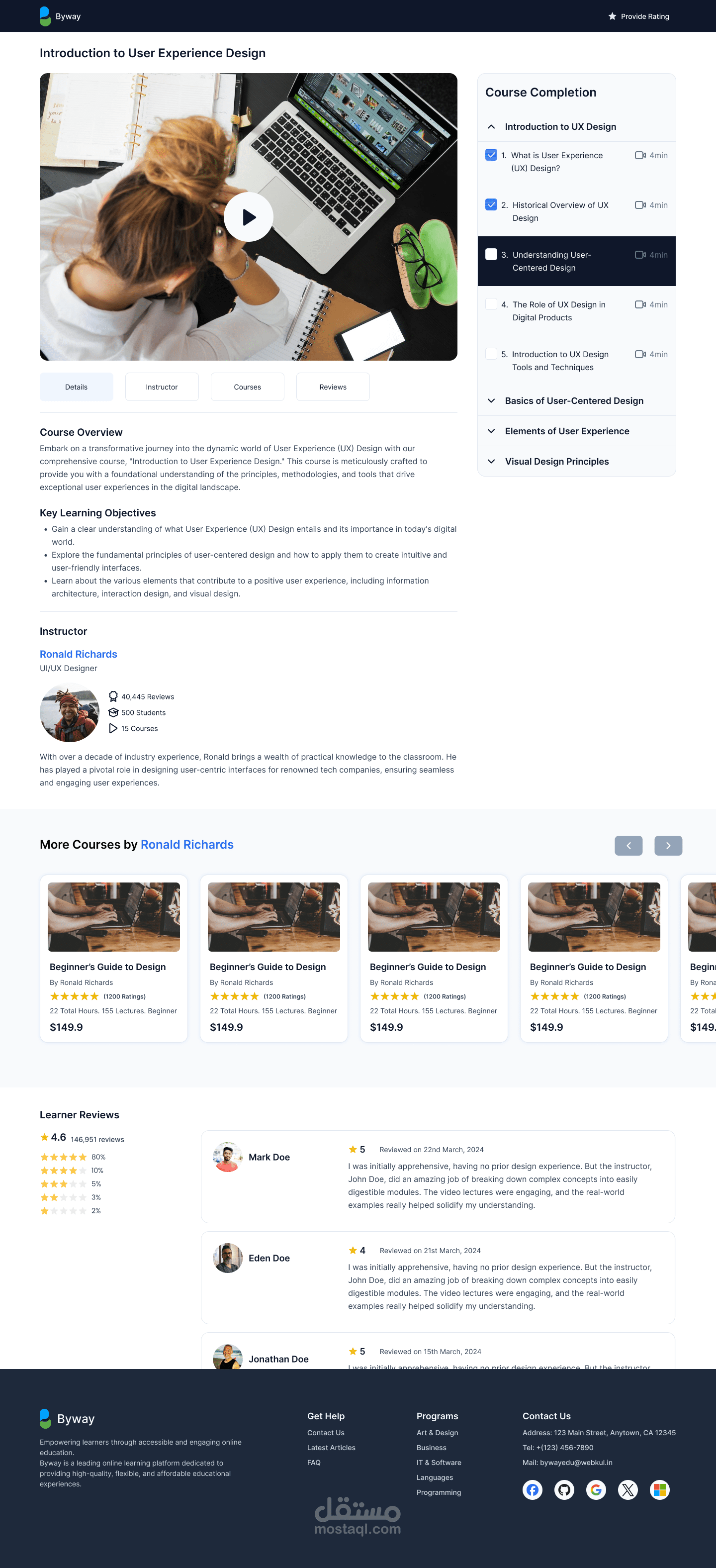Play the course intro video
This screenshot has height=1568, width=716.
[x=248, y=217]
